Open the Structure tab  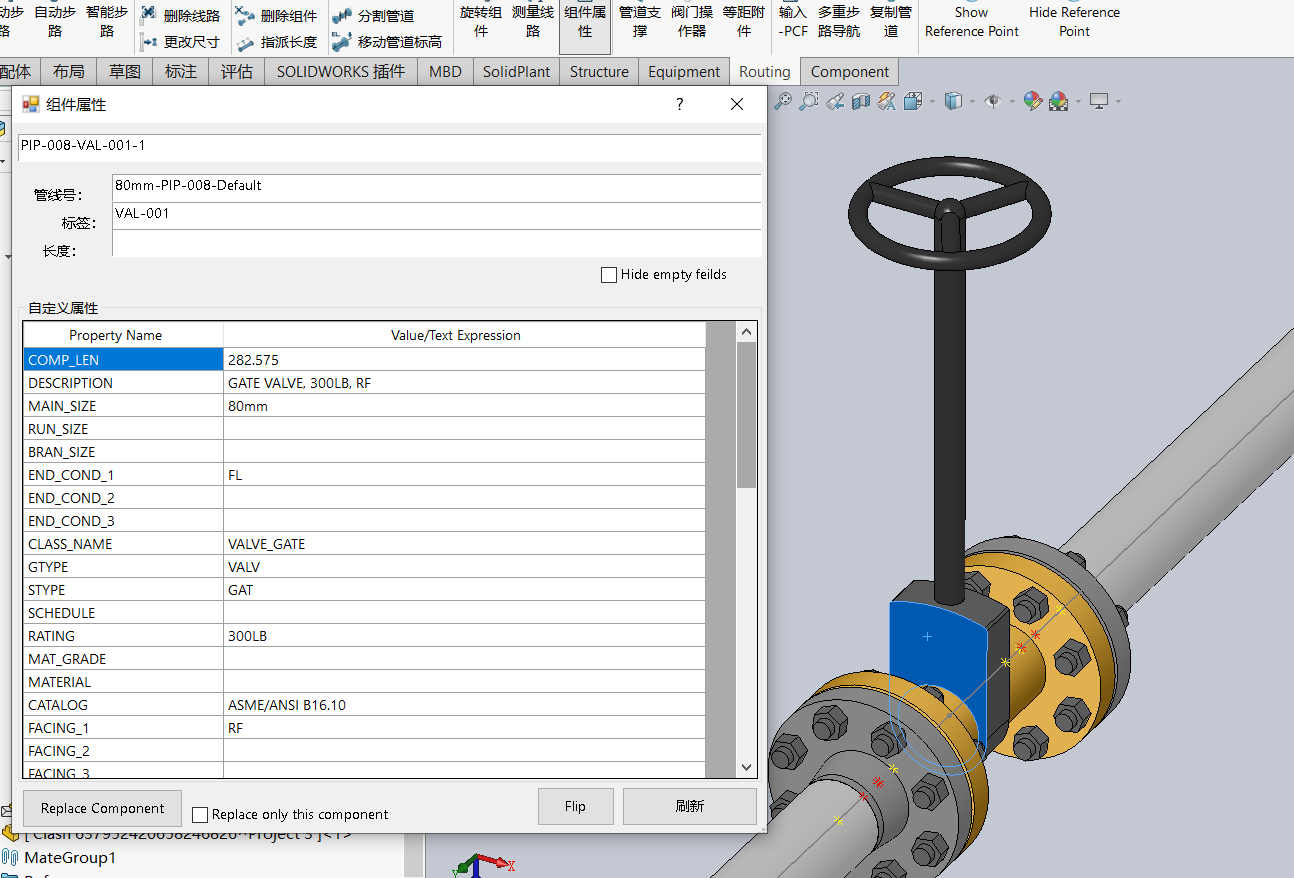tap(599, 72)
